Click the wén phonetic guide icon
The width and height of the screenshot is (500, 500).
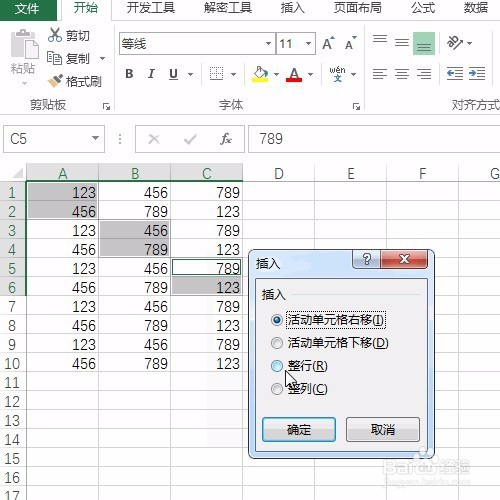pos(338,74)
